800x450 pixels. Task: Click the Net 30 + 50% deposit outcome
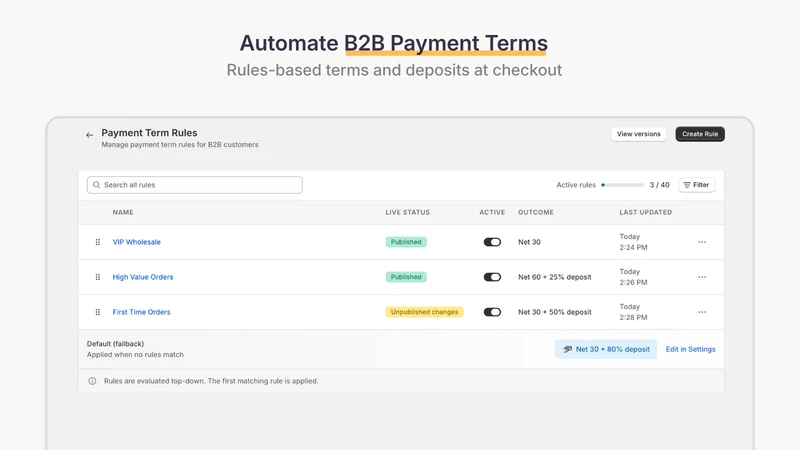pyautogui.click(x=555, y=312)
